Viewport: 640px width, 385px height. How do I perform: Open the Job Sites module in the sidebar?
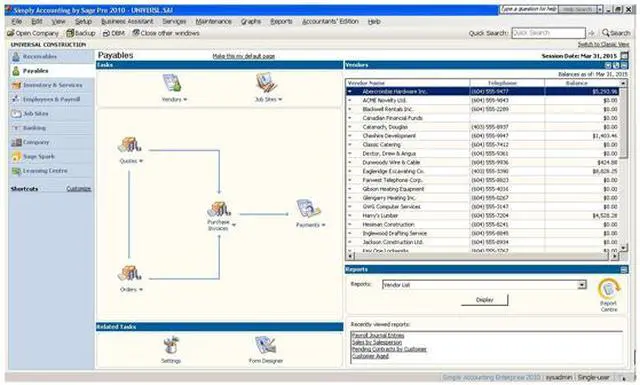pos(51,114)
